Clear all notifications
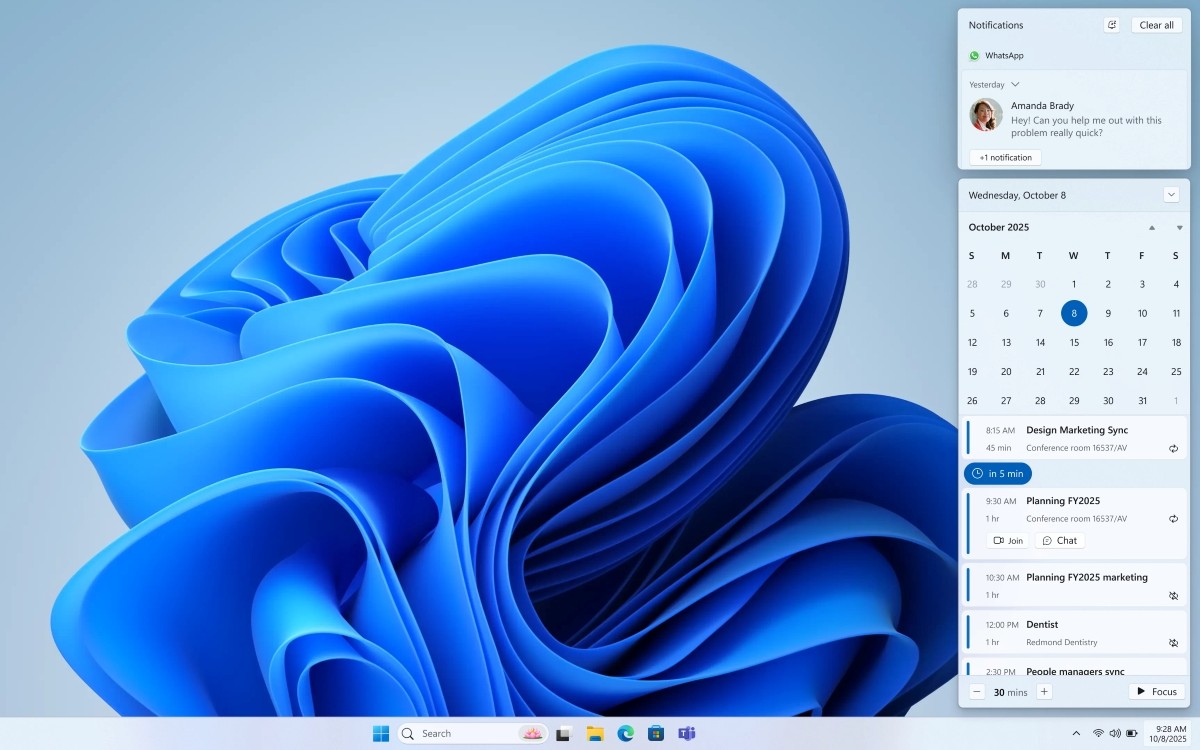The image size is (1200, 750). (1156, 25)
